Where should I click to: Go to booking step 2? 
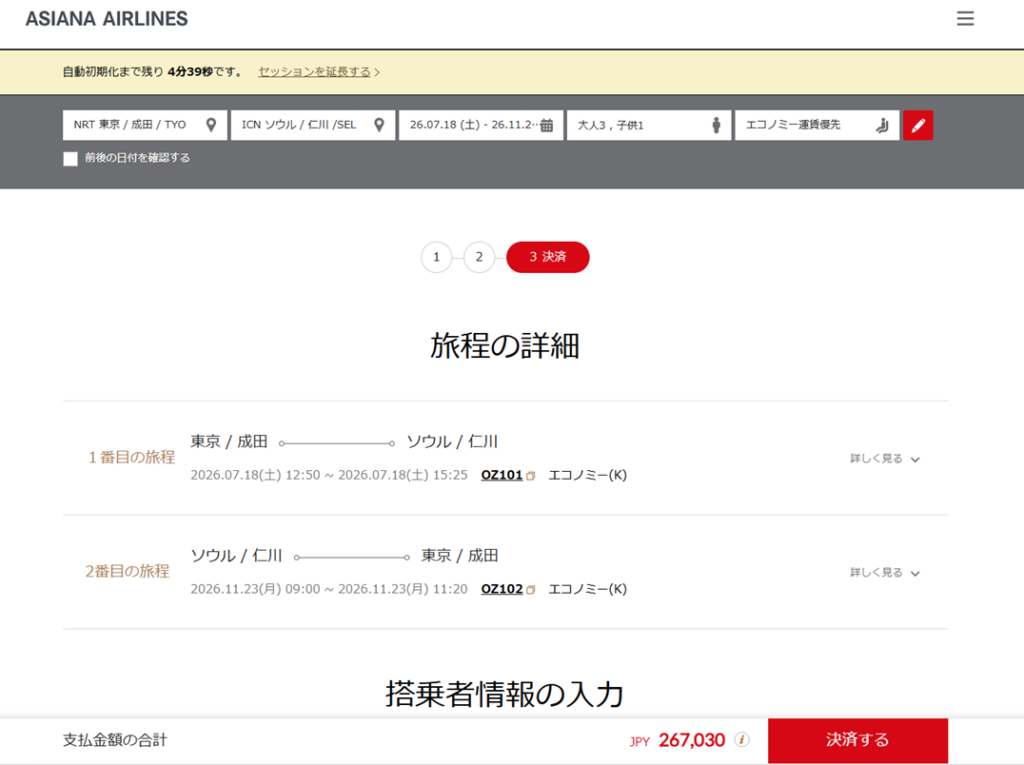point(479,257)
